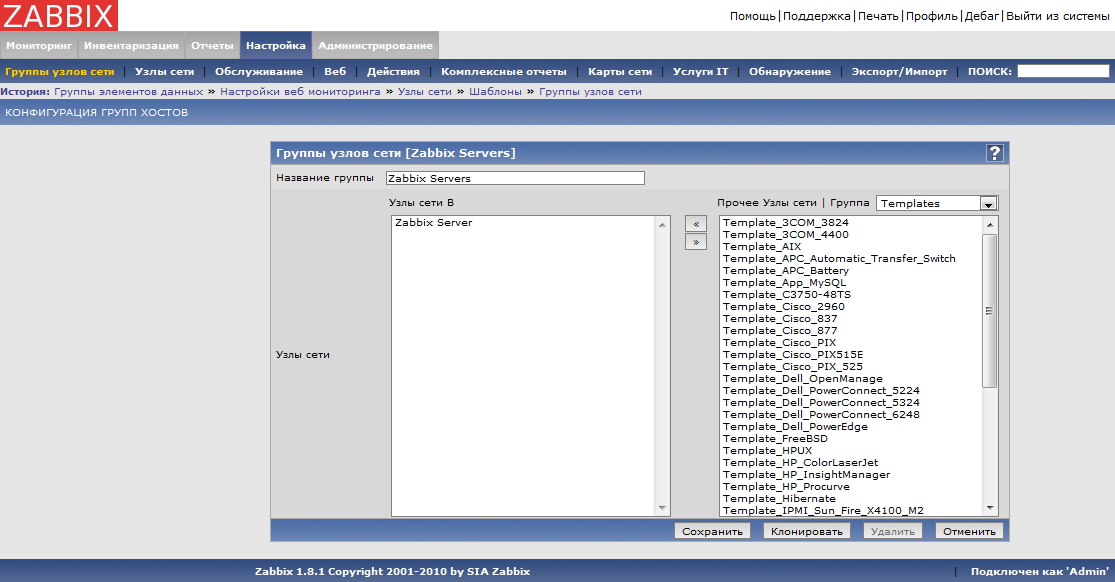
Task: Open Экспорт/Импорт submenu item
Action: click(900, 72)
